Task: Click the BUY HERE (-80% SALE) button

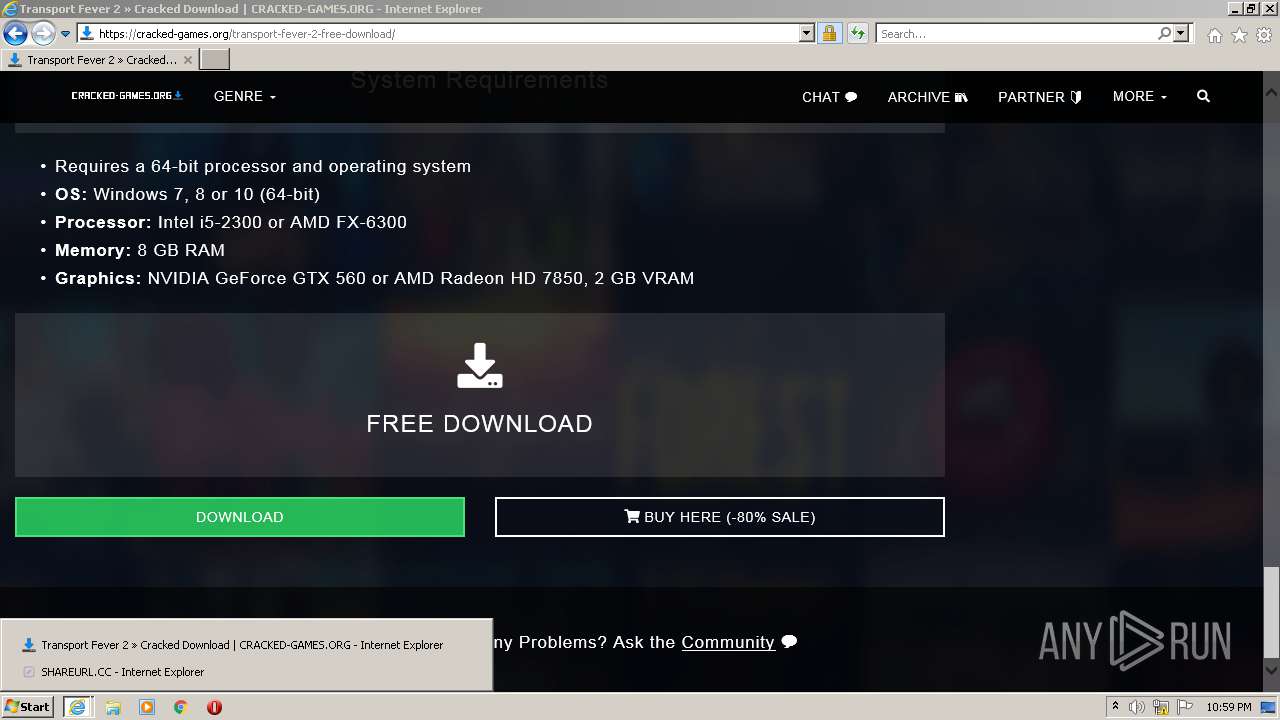Action: click(x=720, y=517)
